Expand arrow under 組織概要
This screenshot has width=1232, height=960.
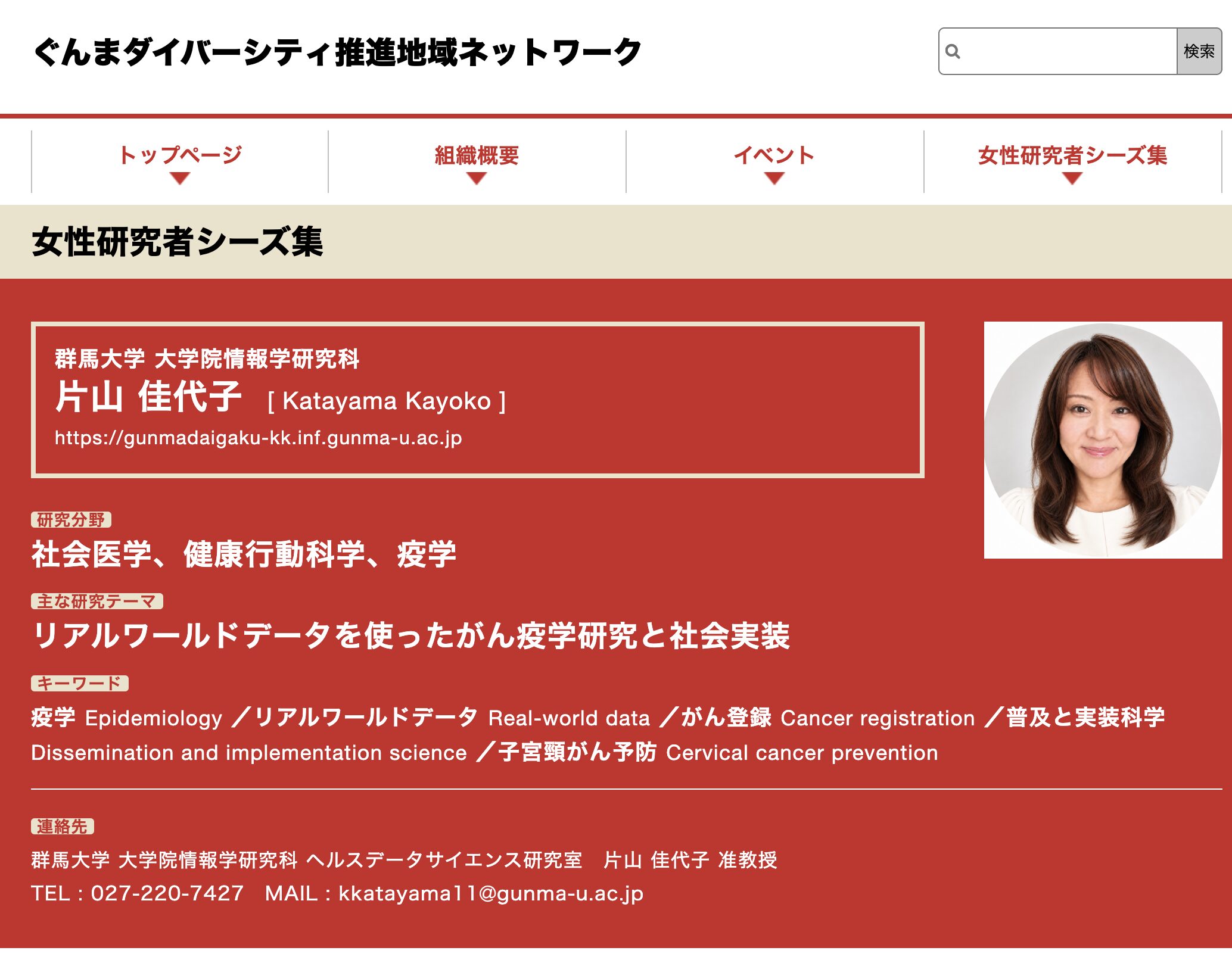[477, 178]
